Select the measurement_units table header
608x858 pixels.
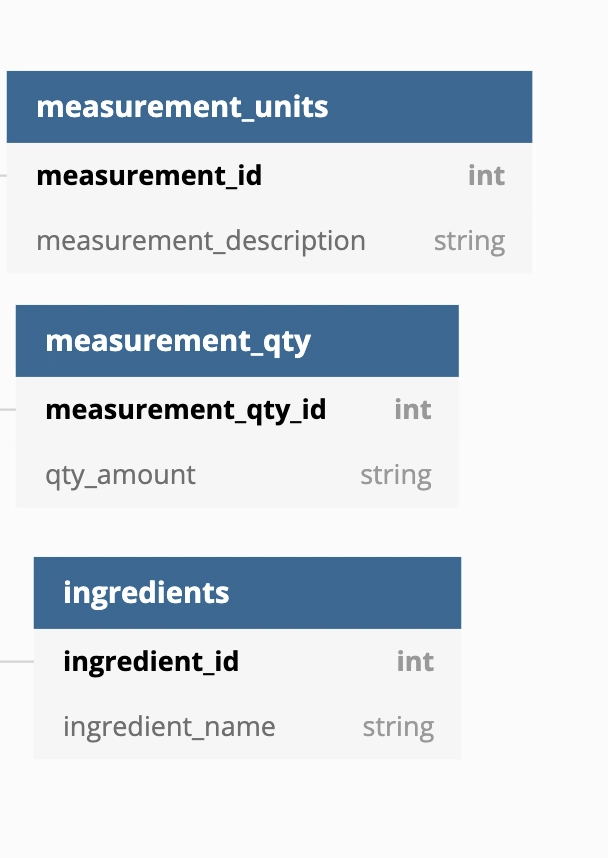[269, 107]
